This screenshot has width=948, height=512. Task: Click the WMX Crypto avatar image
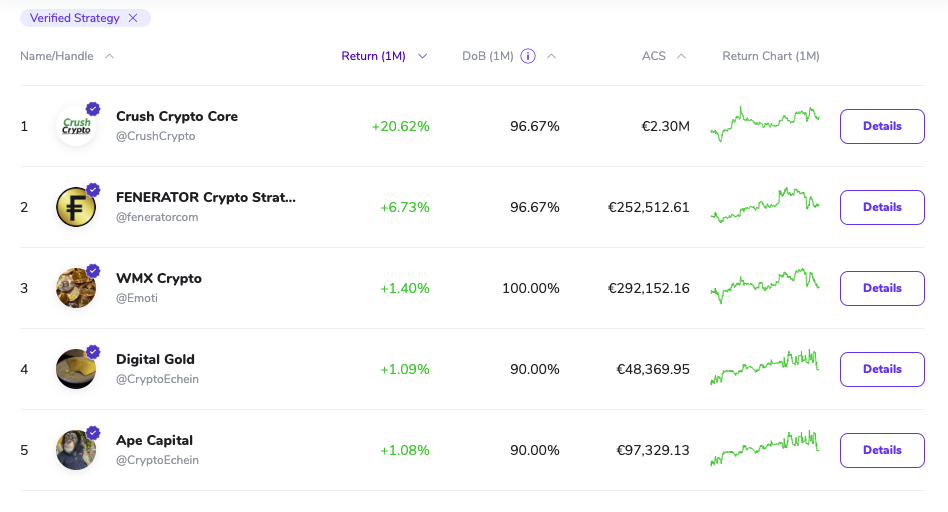[x=76, y=289]
